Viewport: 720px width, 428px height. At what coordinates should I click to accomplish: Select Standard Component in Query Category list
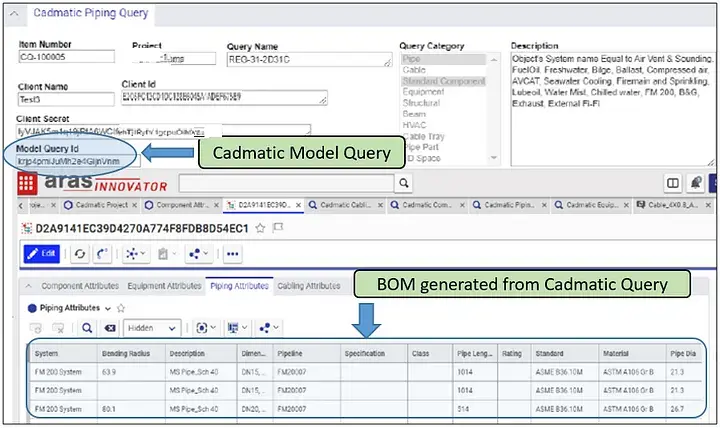443,81
